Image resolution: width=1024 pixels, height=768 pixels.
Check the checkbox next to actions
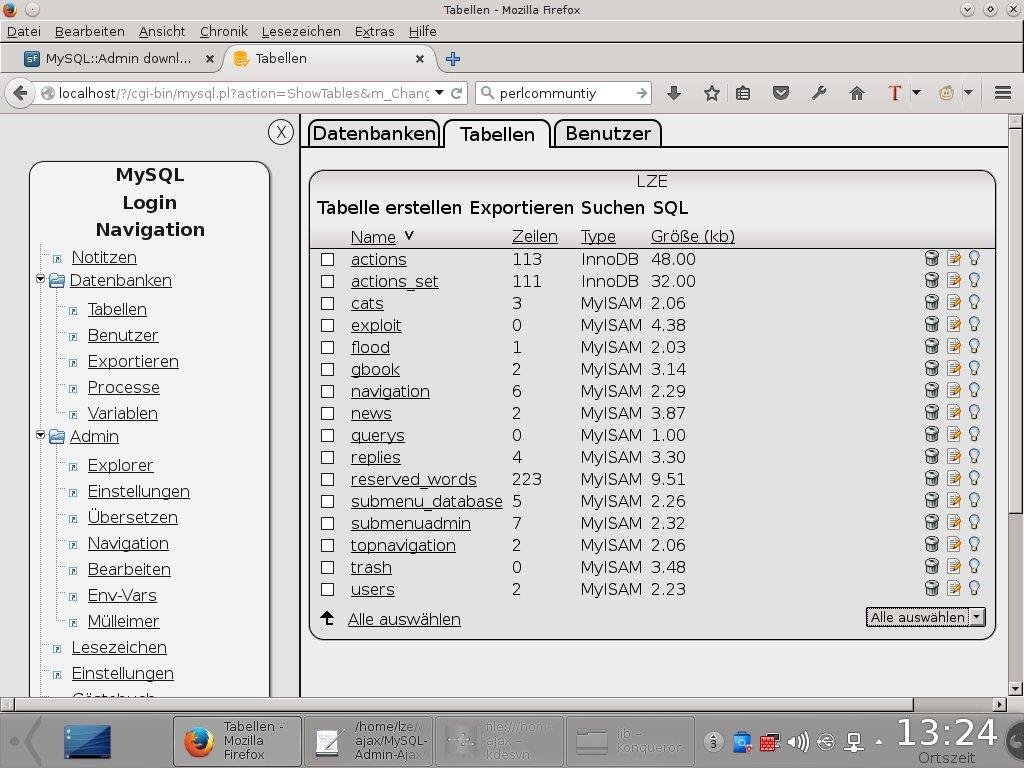[327, 259]
